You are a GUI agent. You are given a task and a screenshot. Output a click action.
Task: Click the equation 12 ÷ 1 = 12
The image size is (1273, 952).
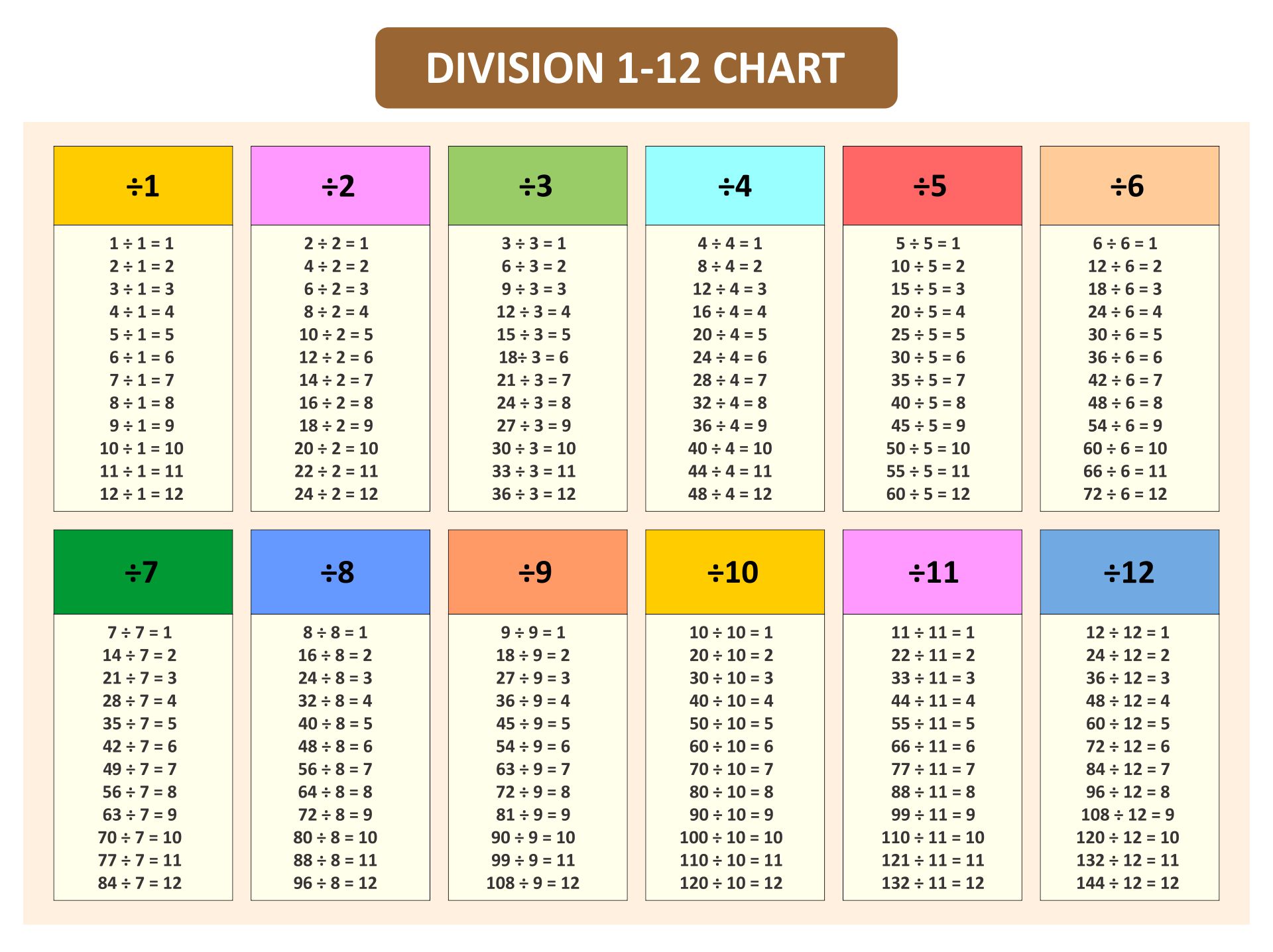pos(142,494)
